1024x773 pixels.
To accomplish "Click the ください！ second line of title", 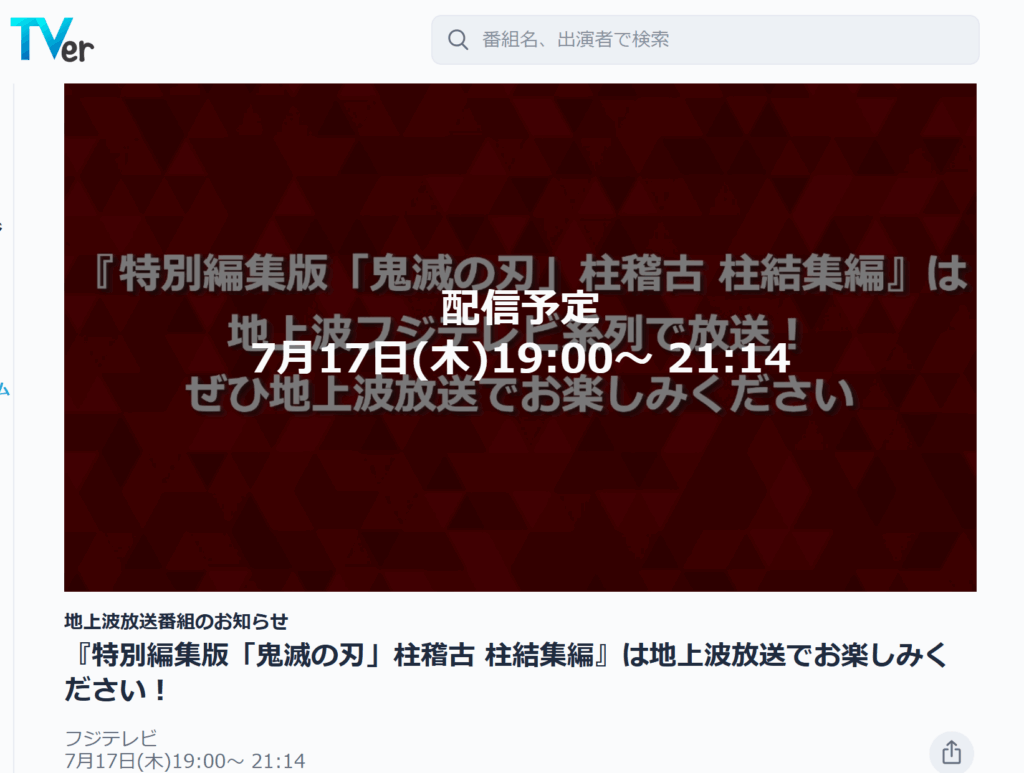I will (x=116, y=689).
